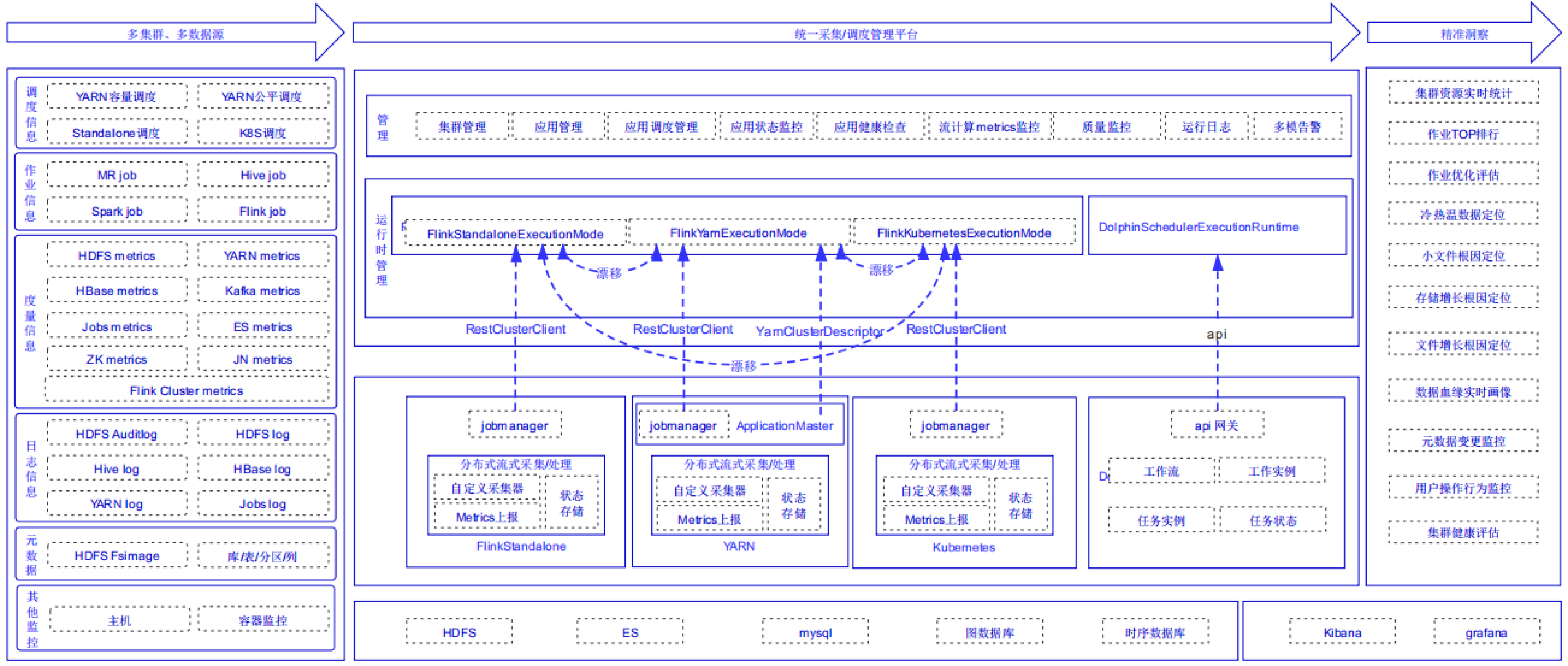
Task: Select the HDFS Auditlog box
Action: pos(117,433)
